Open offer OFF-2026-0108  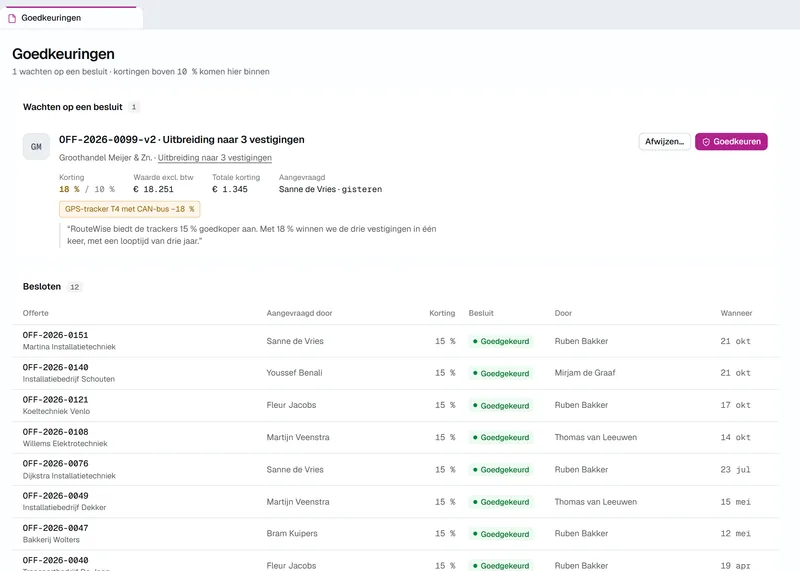point(56,431)
